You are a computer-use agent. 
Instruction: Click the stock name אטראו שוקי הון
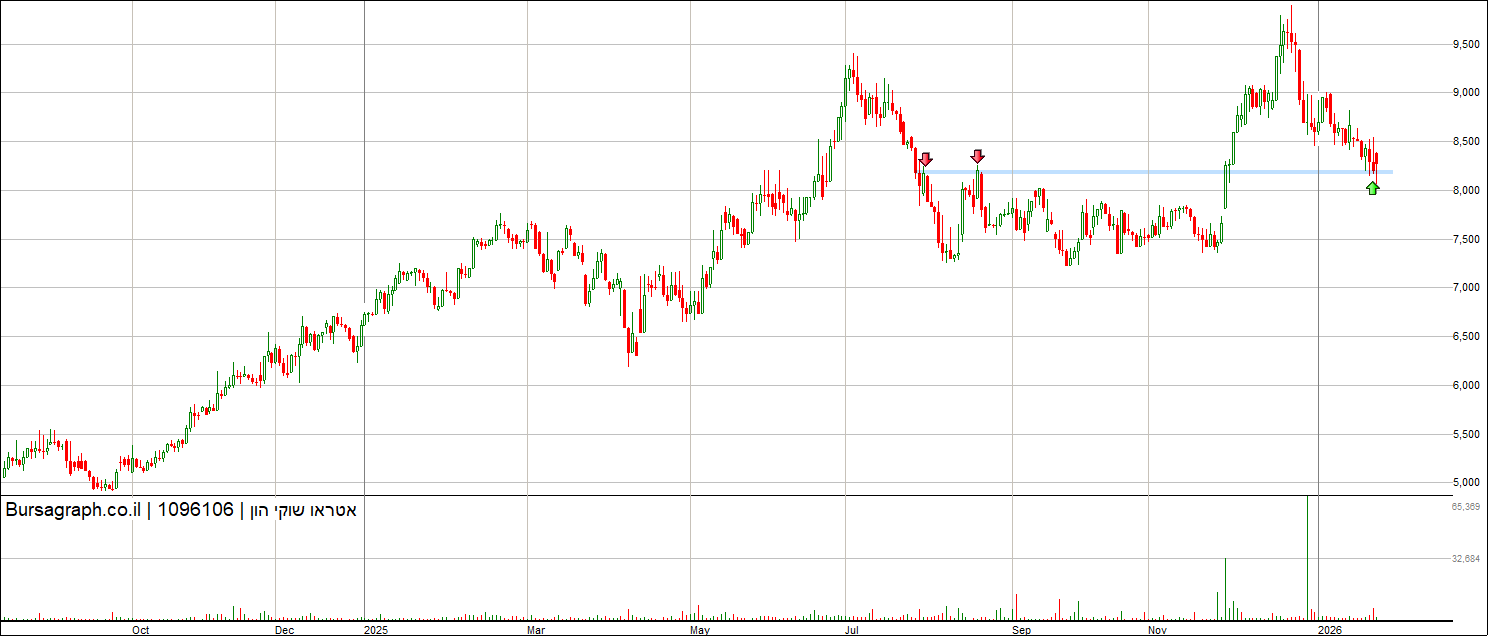[x=301, y=511]
